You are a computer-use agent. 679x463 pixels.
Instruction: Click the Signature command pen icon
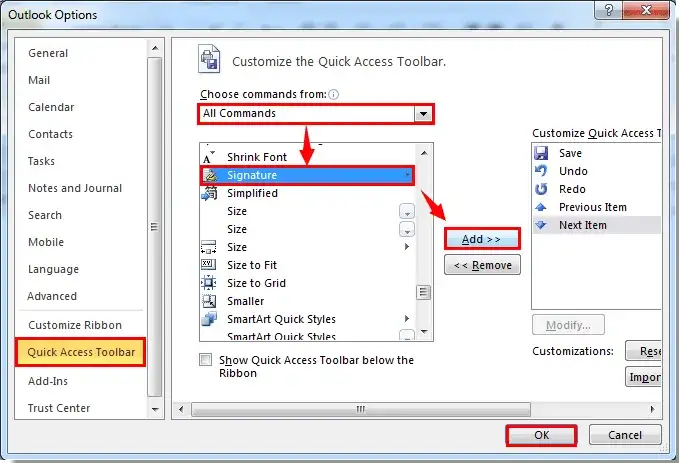coord(210,175)
